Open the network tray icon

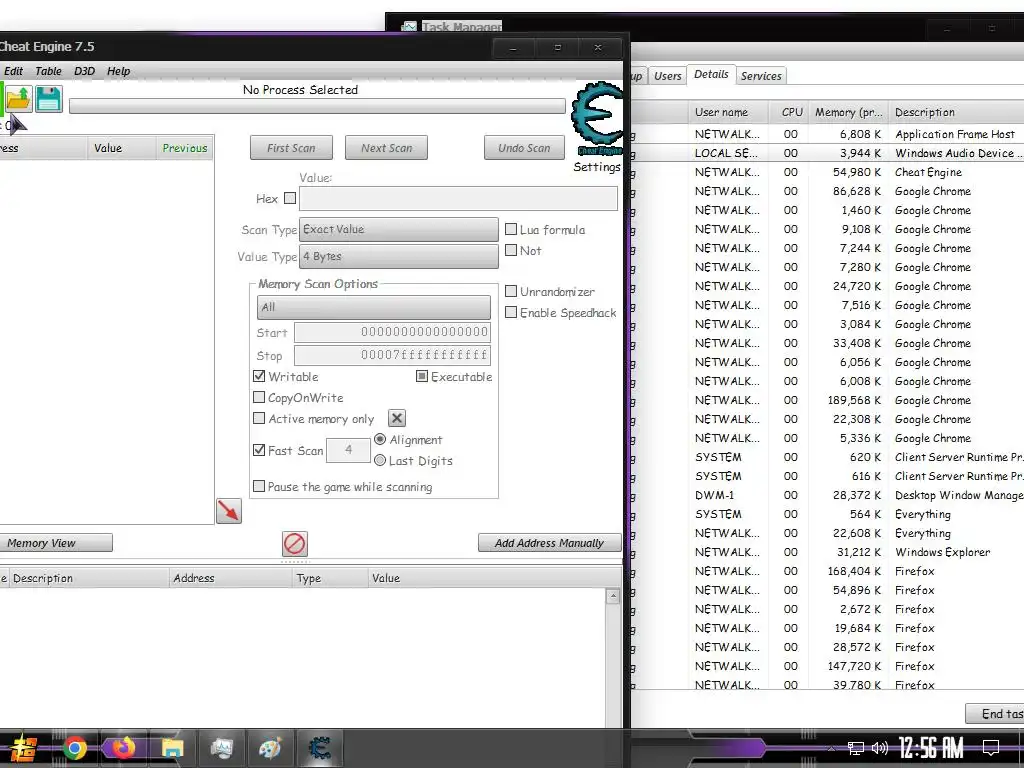point(855,748)
